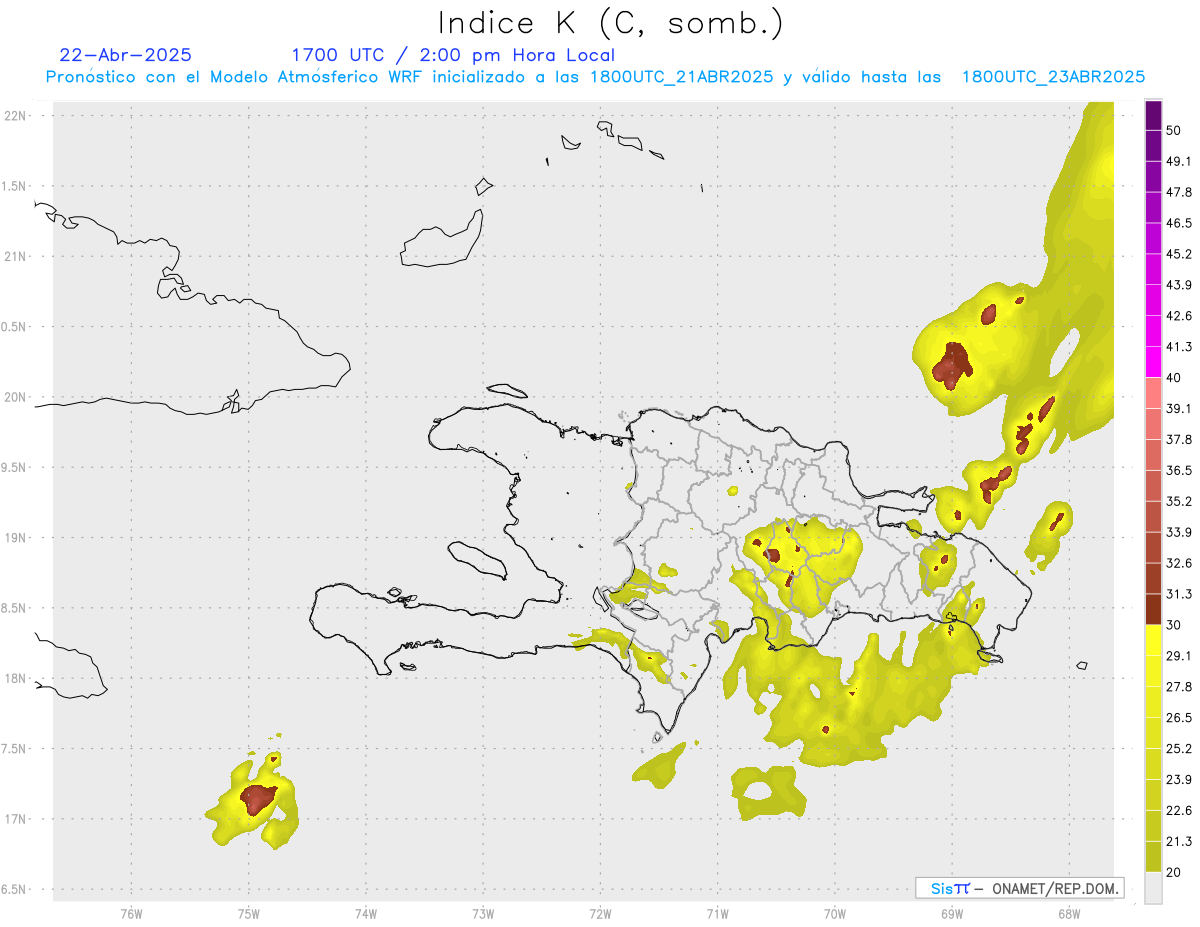Click the olive swatch between 20 and 21.3
Image resolution: width=1200 pixels, height=927 pixels.
[1153, 857]
